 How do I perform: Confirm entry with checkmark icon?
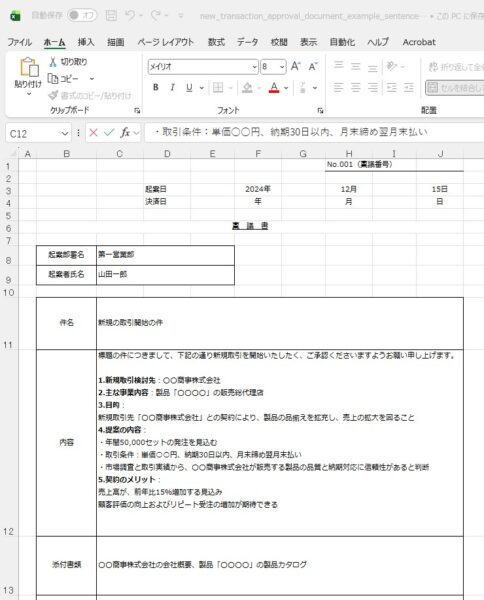109,133
